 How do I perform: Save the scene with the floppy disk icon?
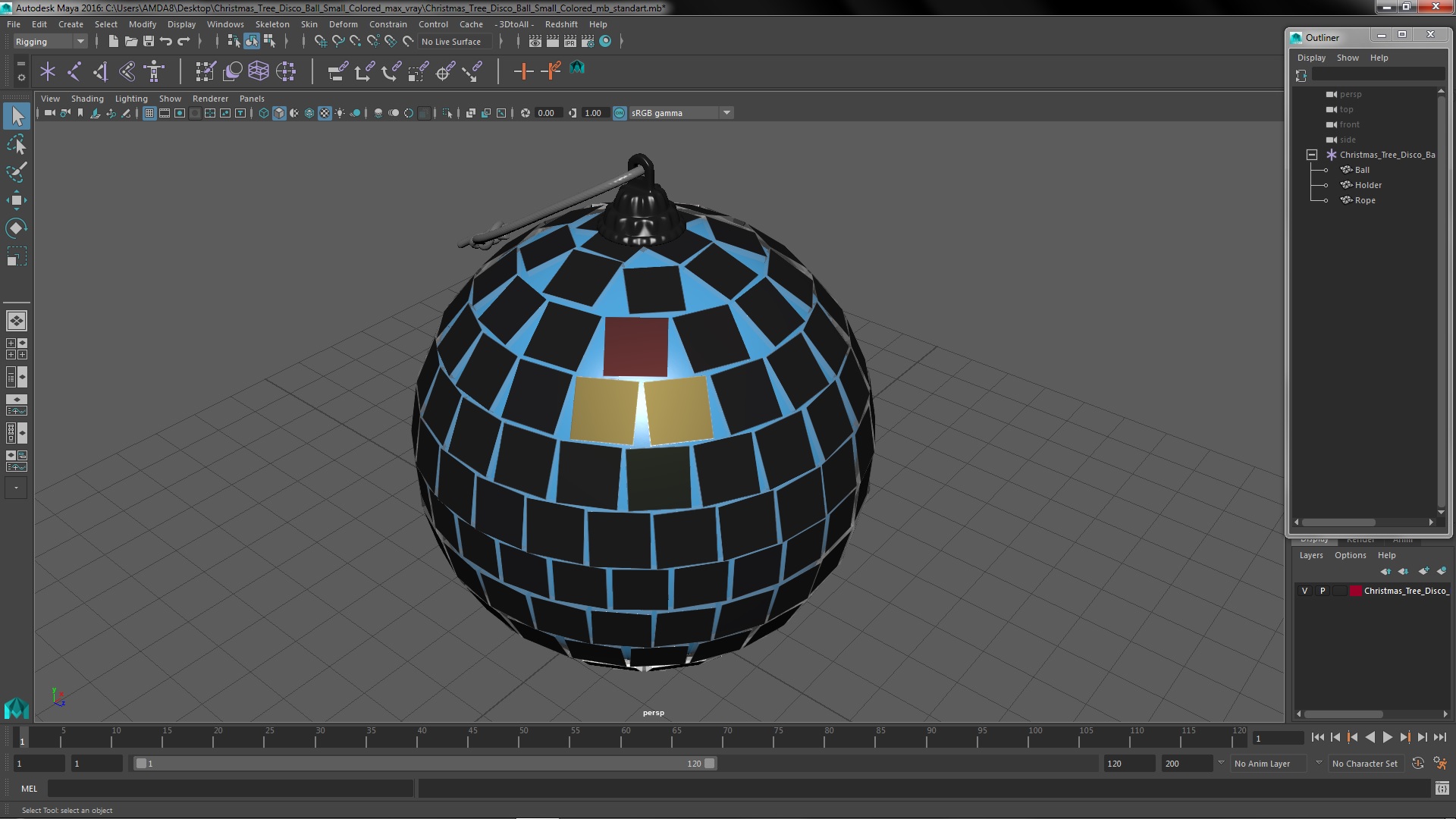click(149, 42)
